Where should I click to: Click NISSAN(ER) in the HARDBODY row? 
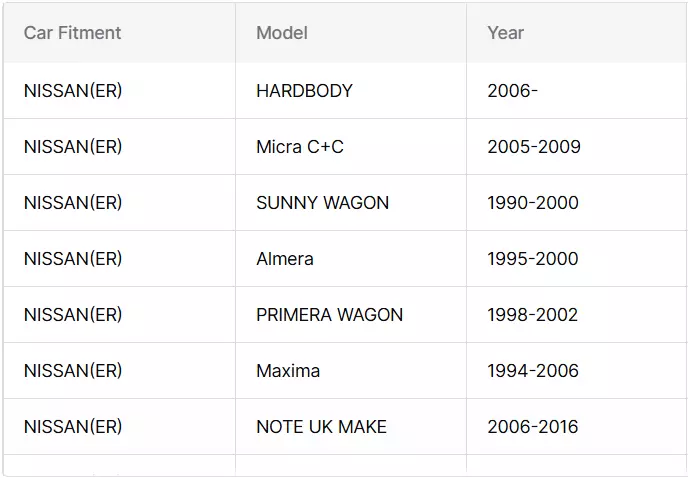pyautogui.click(x=73, y=91)
